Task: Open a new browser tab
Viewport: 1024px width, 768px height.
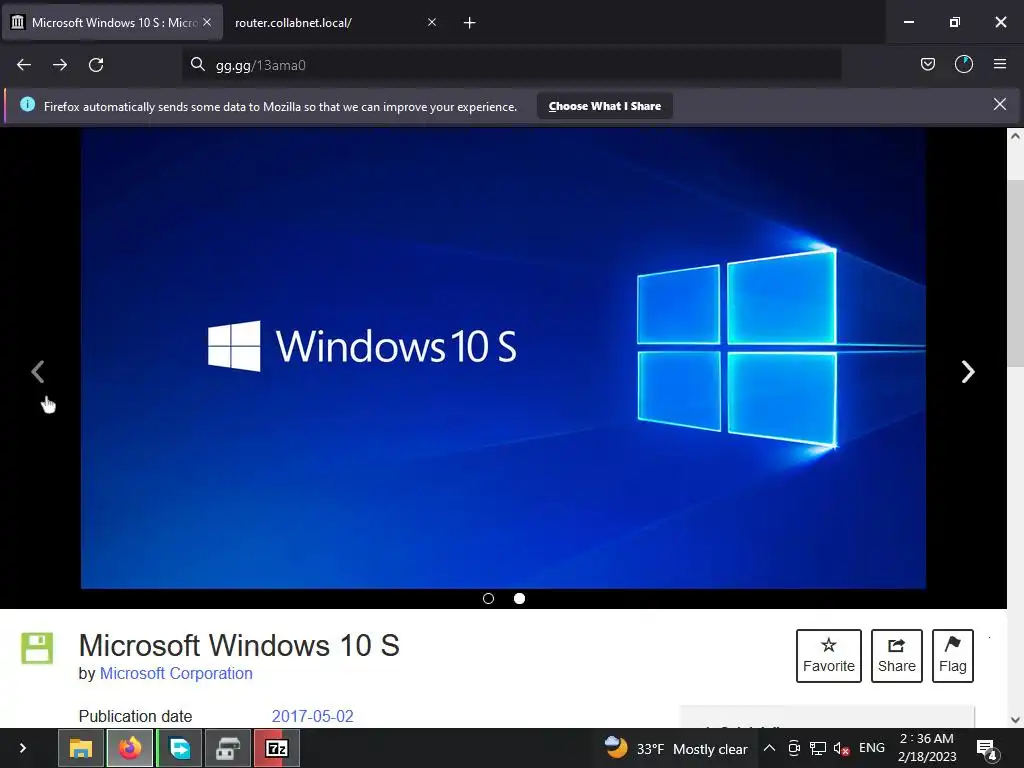Action: click(469, 23)
